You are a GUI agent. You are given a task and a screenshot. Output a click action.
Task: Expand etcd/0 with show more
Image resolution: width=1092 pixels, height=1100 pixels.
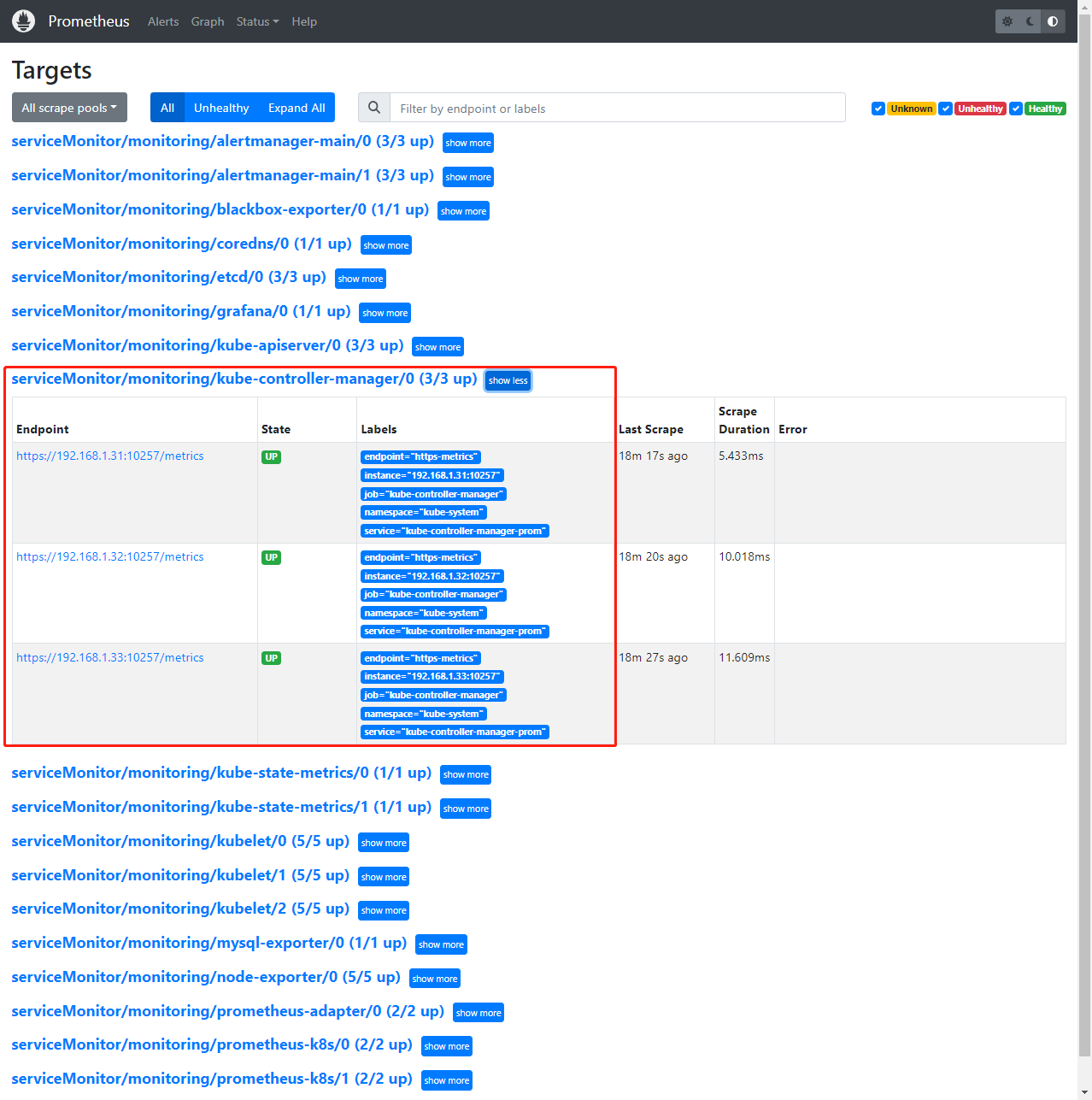(x=361, y=279)
